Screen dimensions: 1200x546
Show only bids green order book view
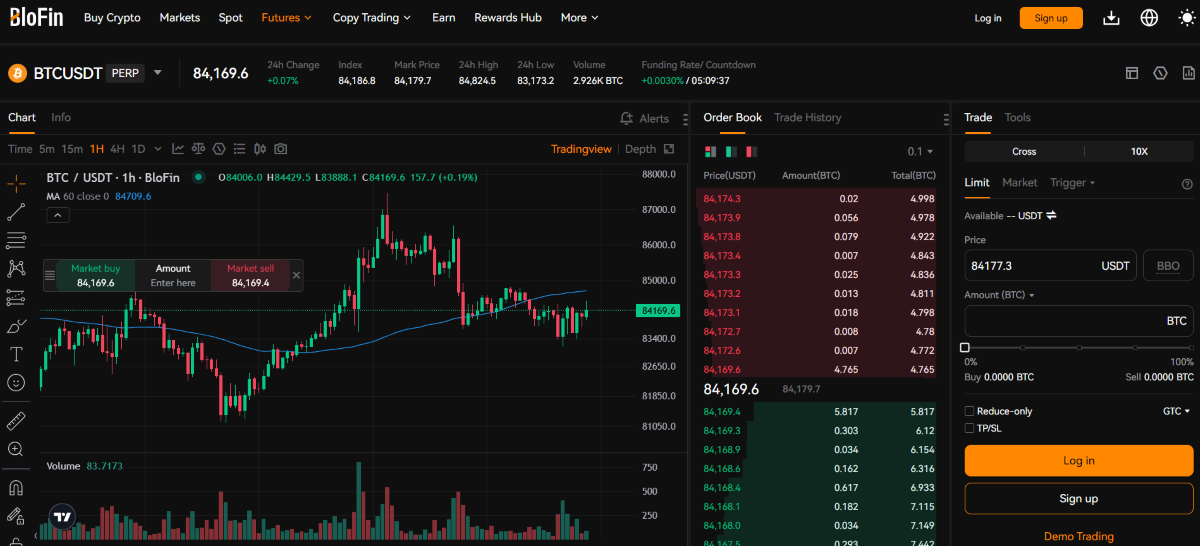(x=731, y=151)
